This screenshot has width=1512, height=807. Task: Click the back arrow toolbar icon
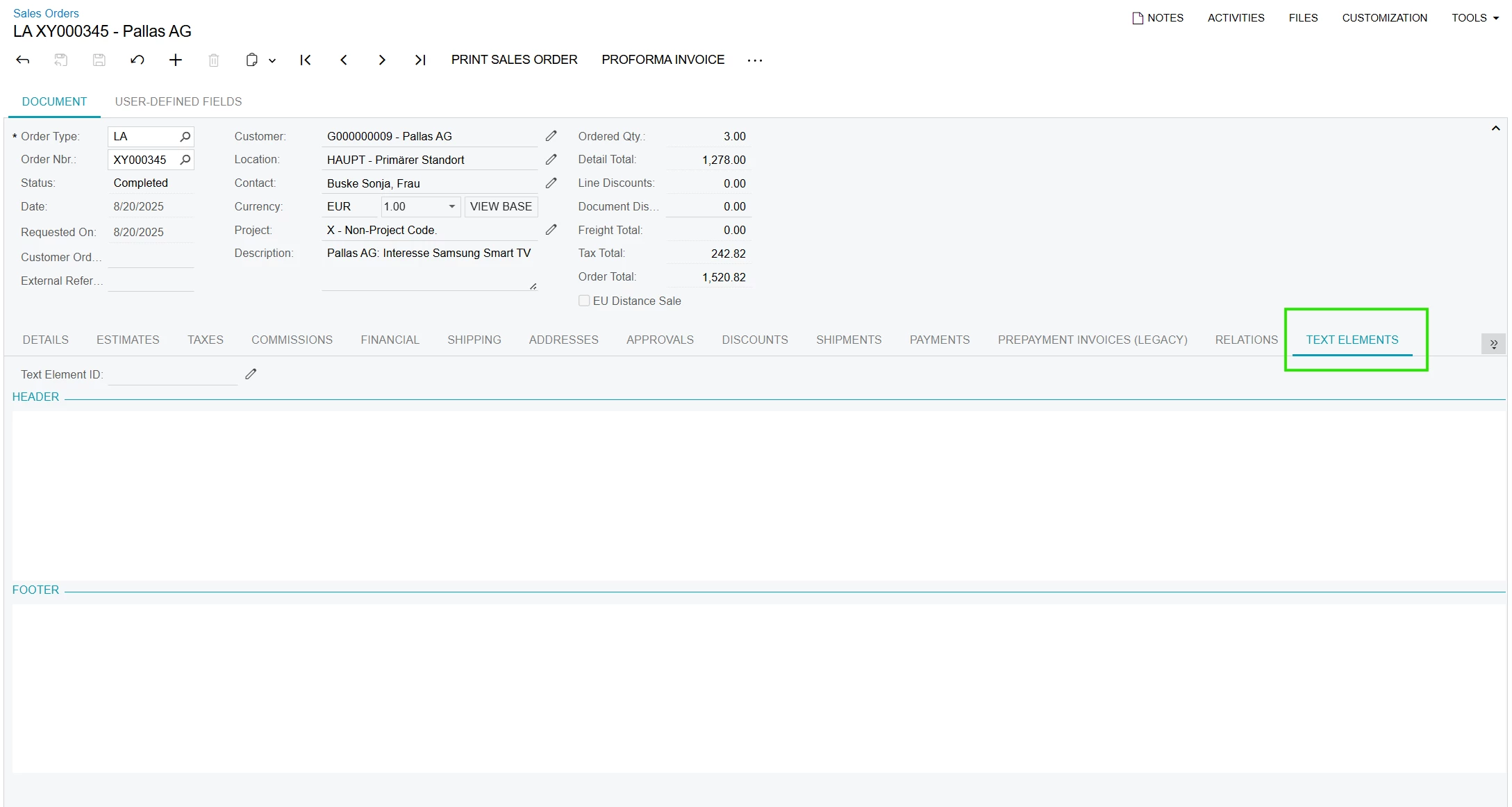click(23, 60)
